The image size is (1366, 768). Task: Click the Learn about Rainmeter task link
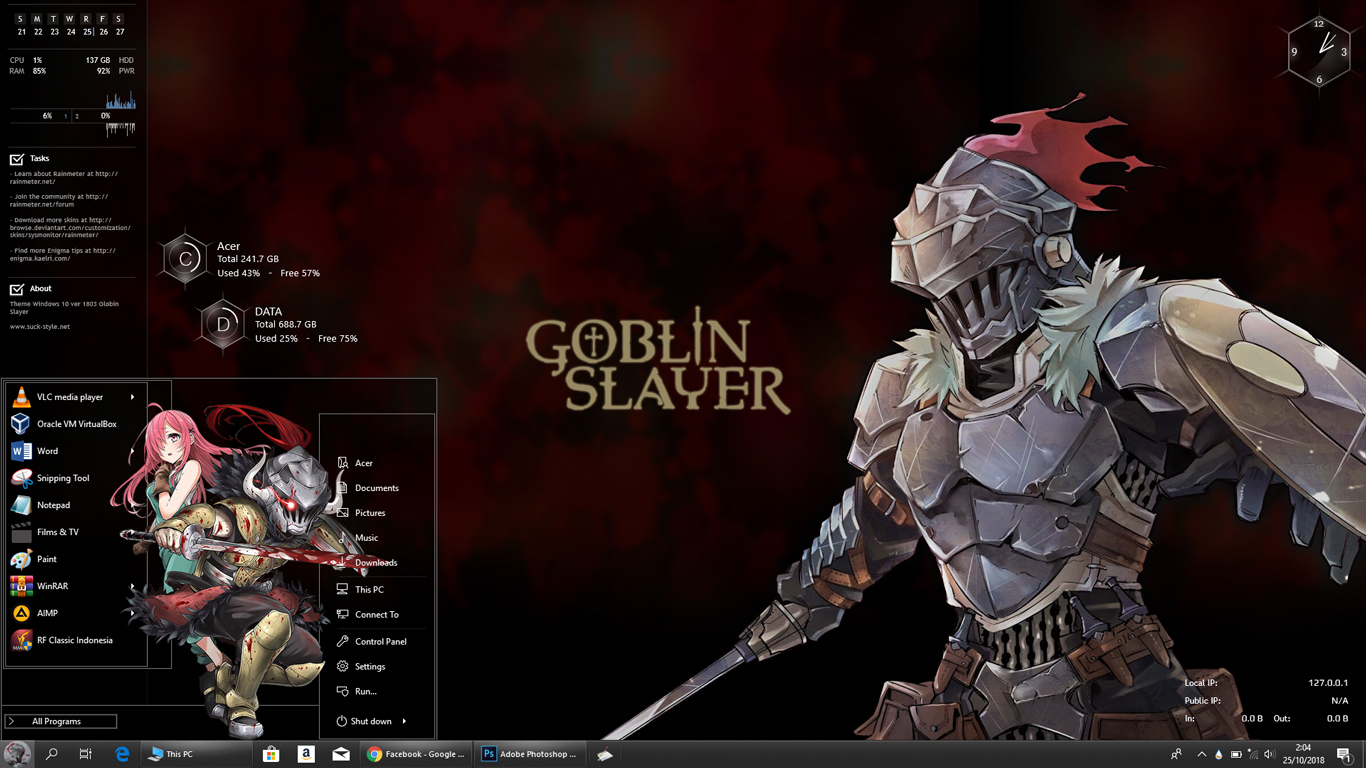pos(64,178)
